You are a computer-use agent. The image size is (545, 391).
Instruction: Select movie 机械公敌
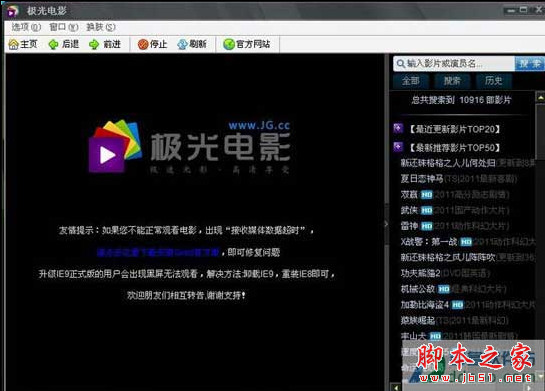coord(418,289)
